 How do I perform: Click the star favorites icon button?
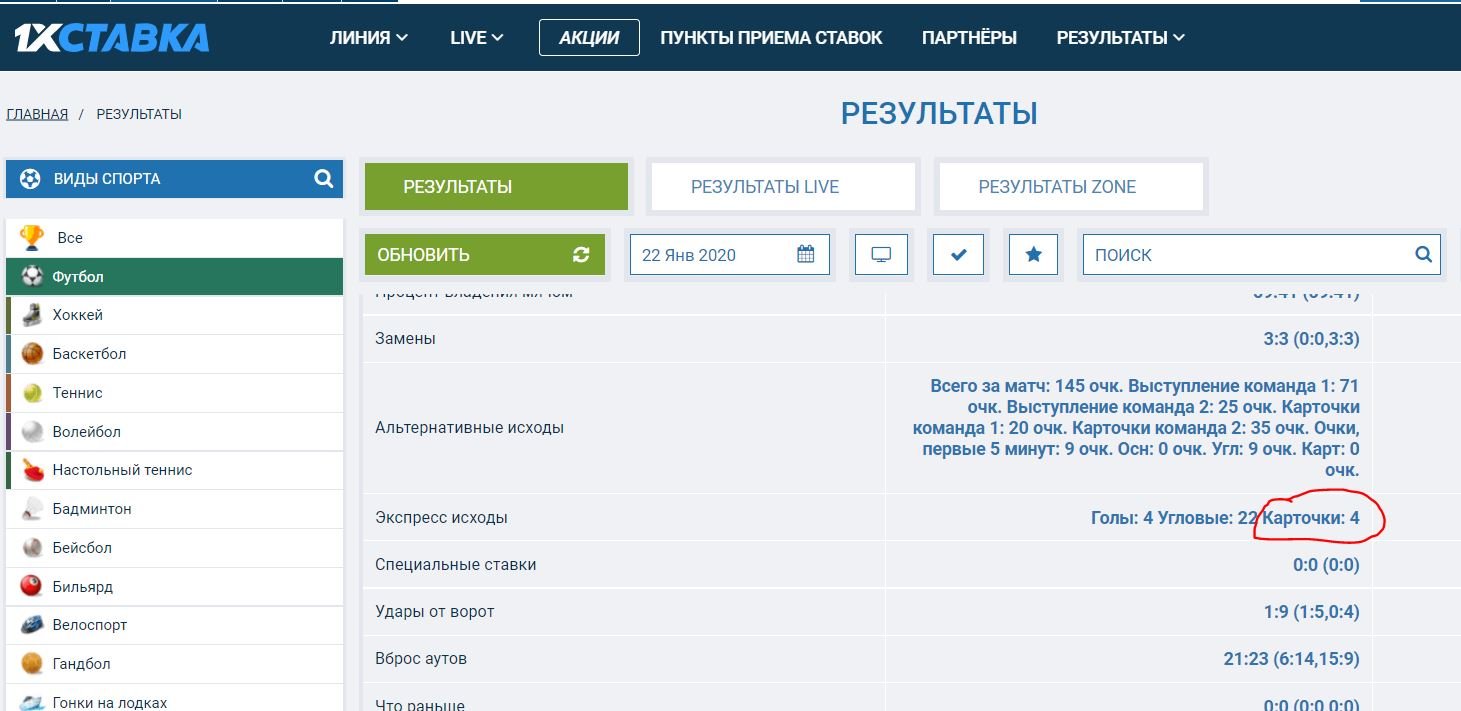point(1034,255)
